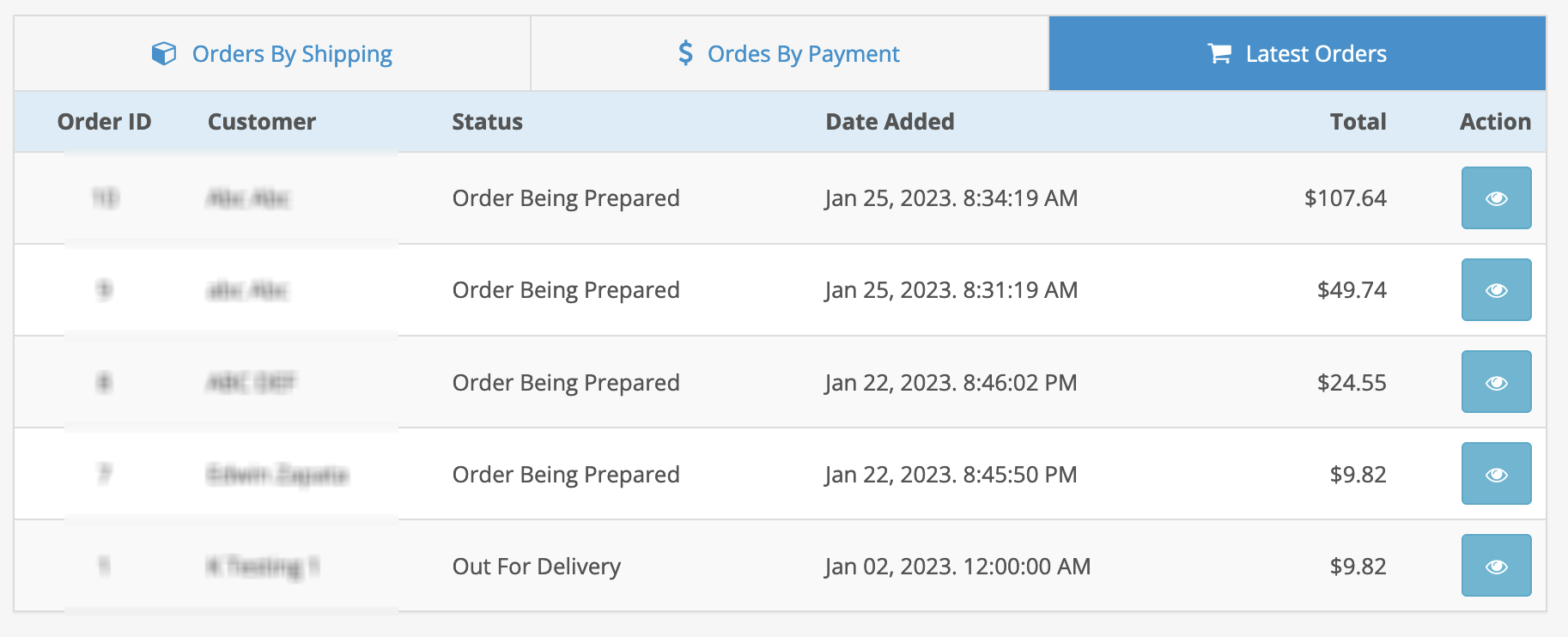This screenshot has height=637, width=1568.
Task: Click the Date Added column header
Action: (890, 121)
